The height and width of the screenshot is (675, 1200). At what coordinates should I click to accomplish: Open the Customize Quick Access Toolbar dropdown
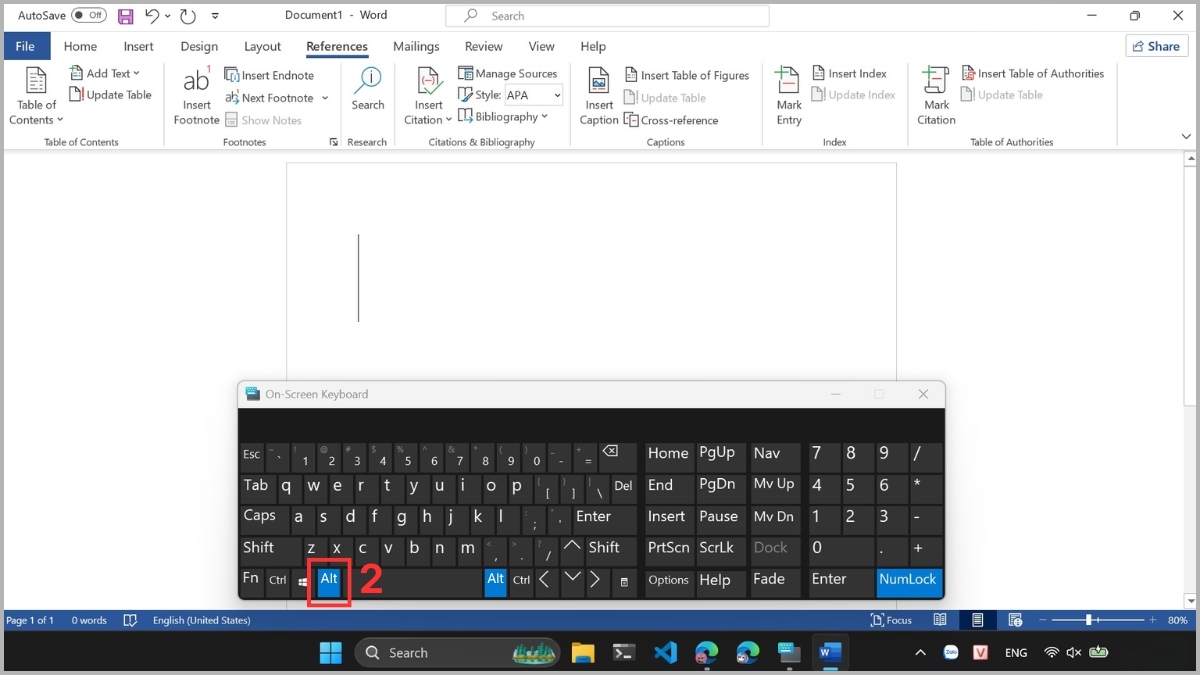[x=215, y=16]
